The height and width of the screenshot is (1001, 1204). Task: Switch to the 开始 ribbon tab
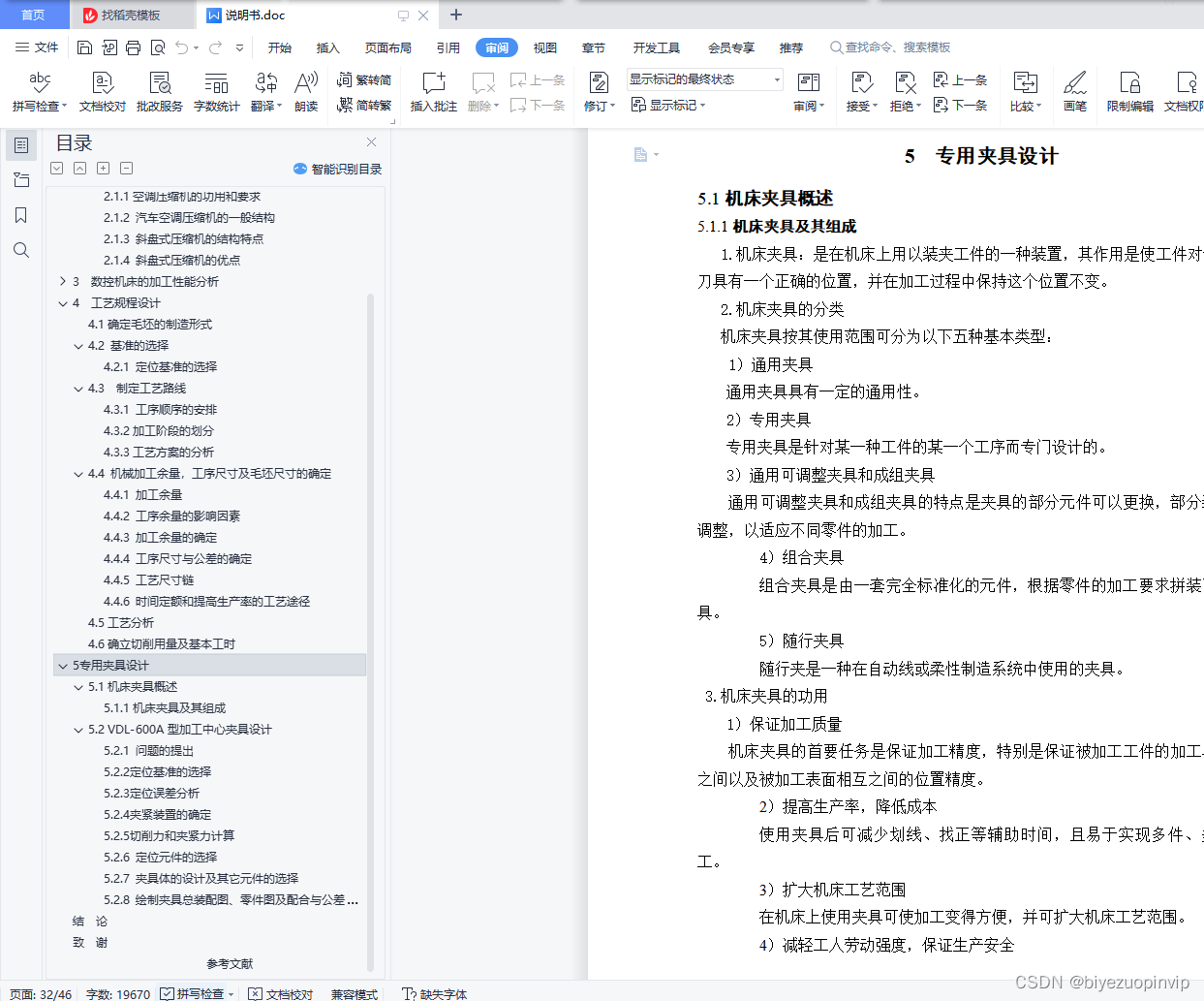(280, 47)
